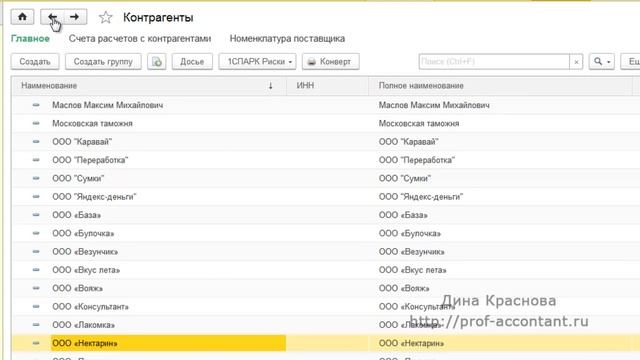The width and height of the screenshot is (640, 360).
Task: Print envelope via Конверт button
Action: point(331,62)
